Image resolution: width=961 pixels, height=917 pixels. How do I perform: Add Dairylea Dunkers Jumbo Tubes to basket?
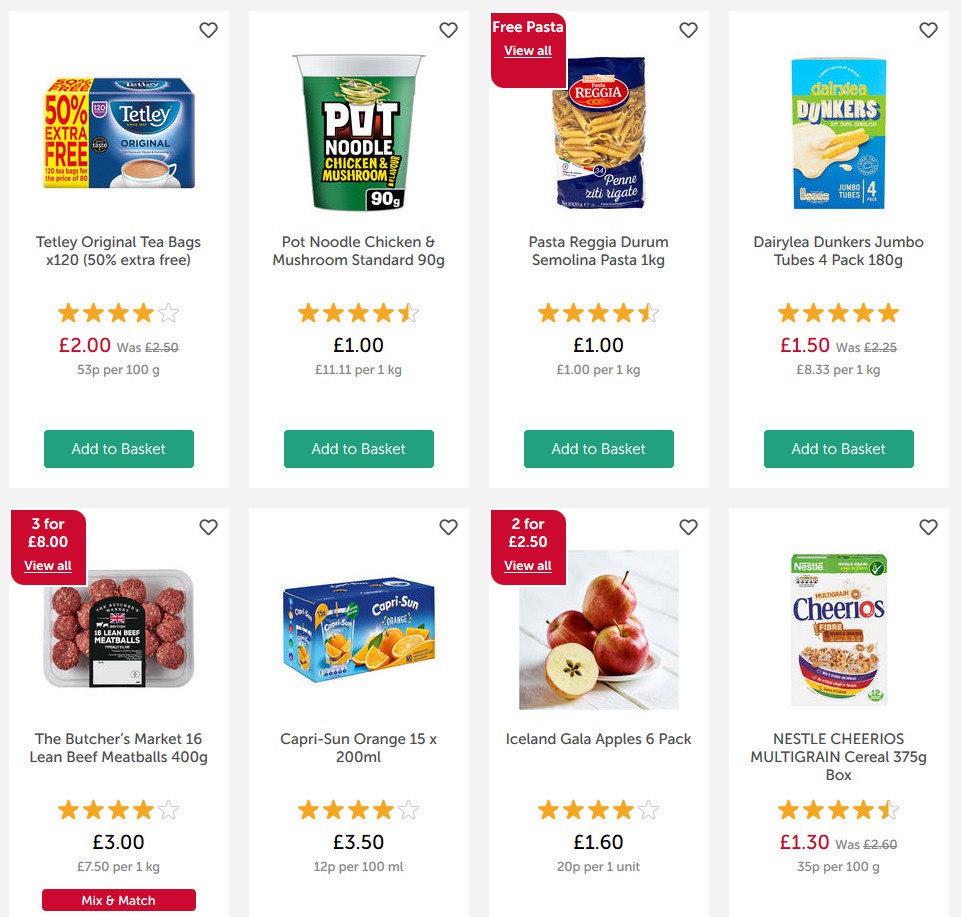click(x=838, y=449)
